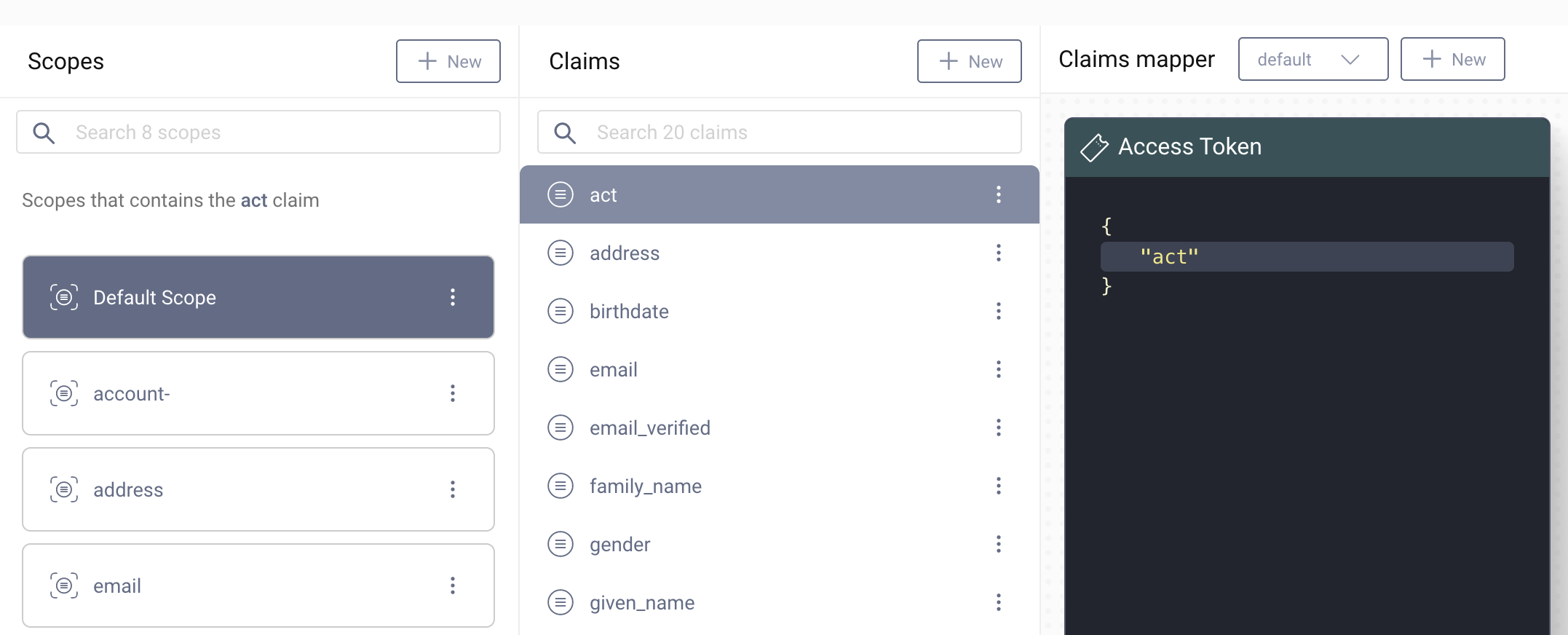Click the act claim icon
The height and width of the screenshot is (635, 1568).
coord(561,194)
